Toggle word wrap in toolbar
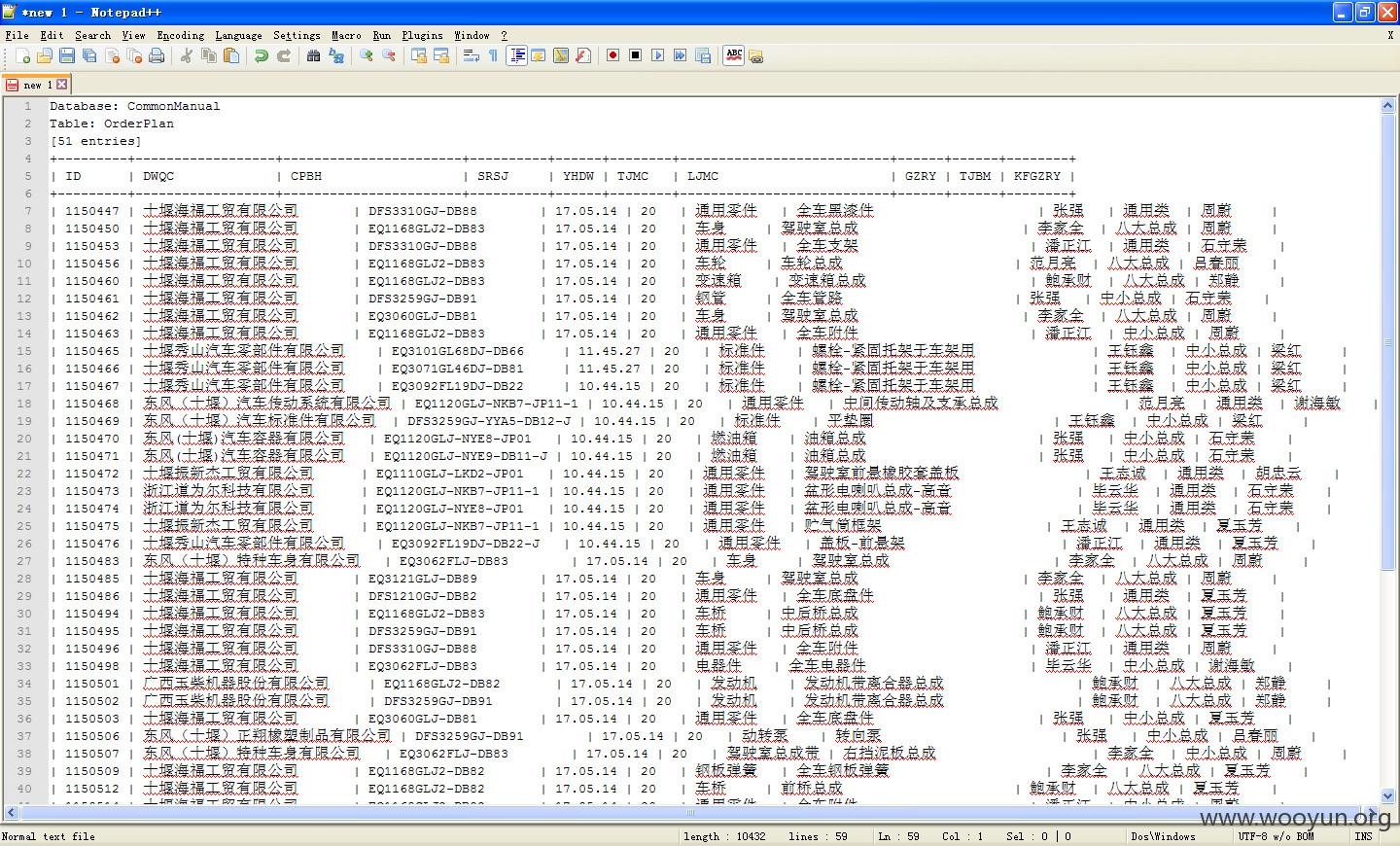The height and width of the screenshot is (846, 1400). pyautogui.click(x=471, y=56)
